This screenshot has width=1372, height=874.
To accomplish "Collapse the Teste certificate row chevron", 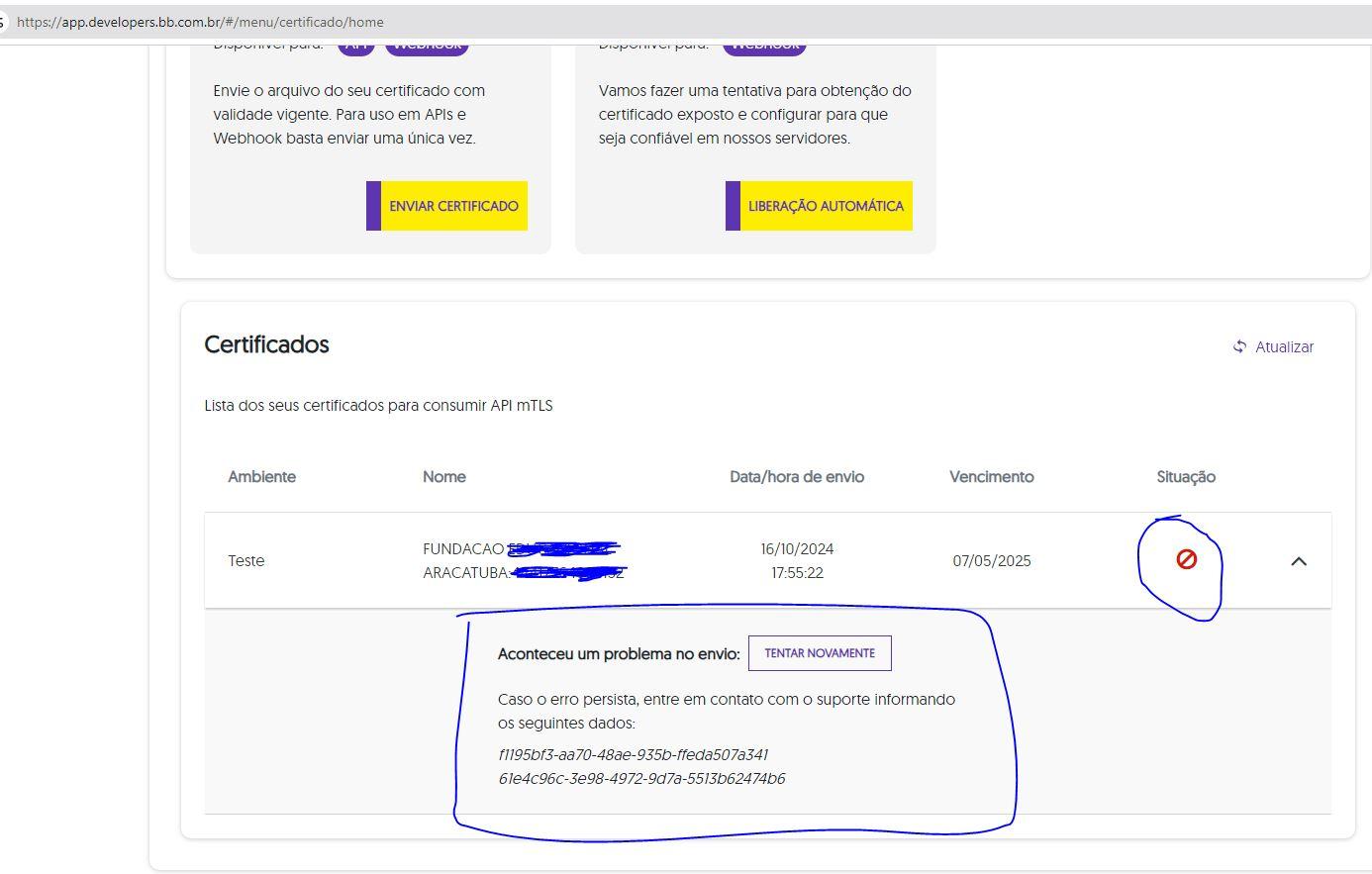I will pyautogui.click(x=1299, y=561).
